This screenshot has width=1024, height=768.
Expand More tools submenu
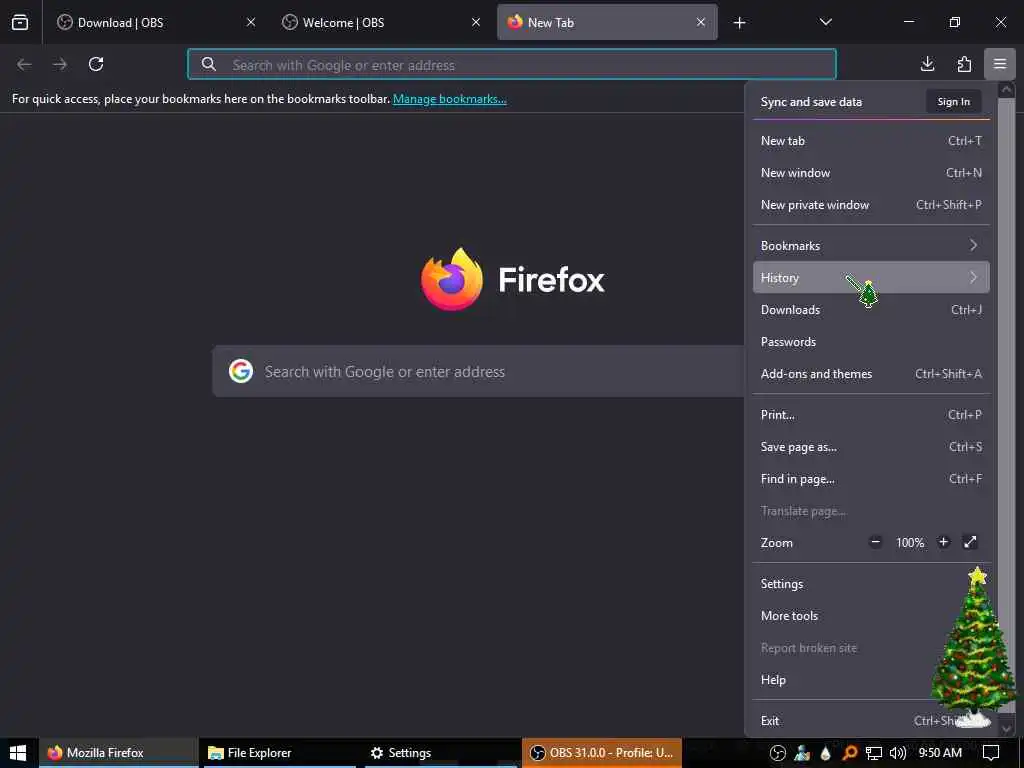click(871, 616)
